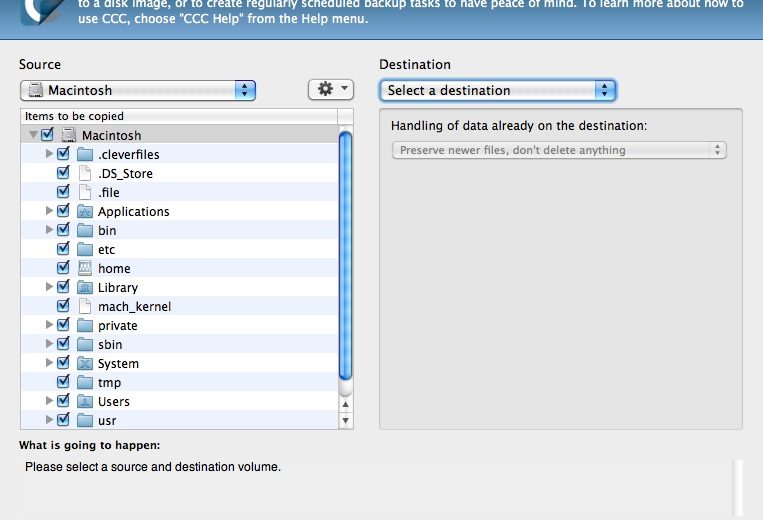Uncheck the Library checkbox
This screenshot has height=520, width=763.
[63, 286]
